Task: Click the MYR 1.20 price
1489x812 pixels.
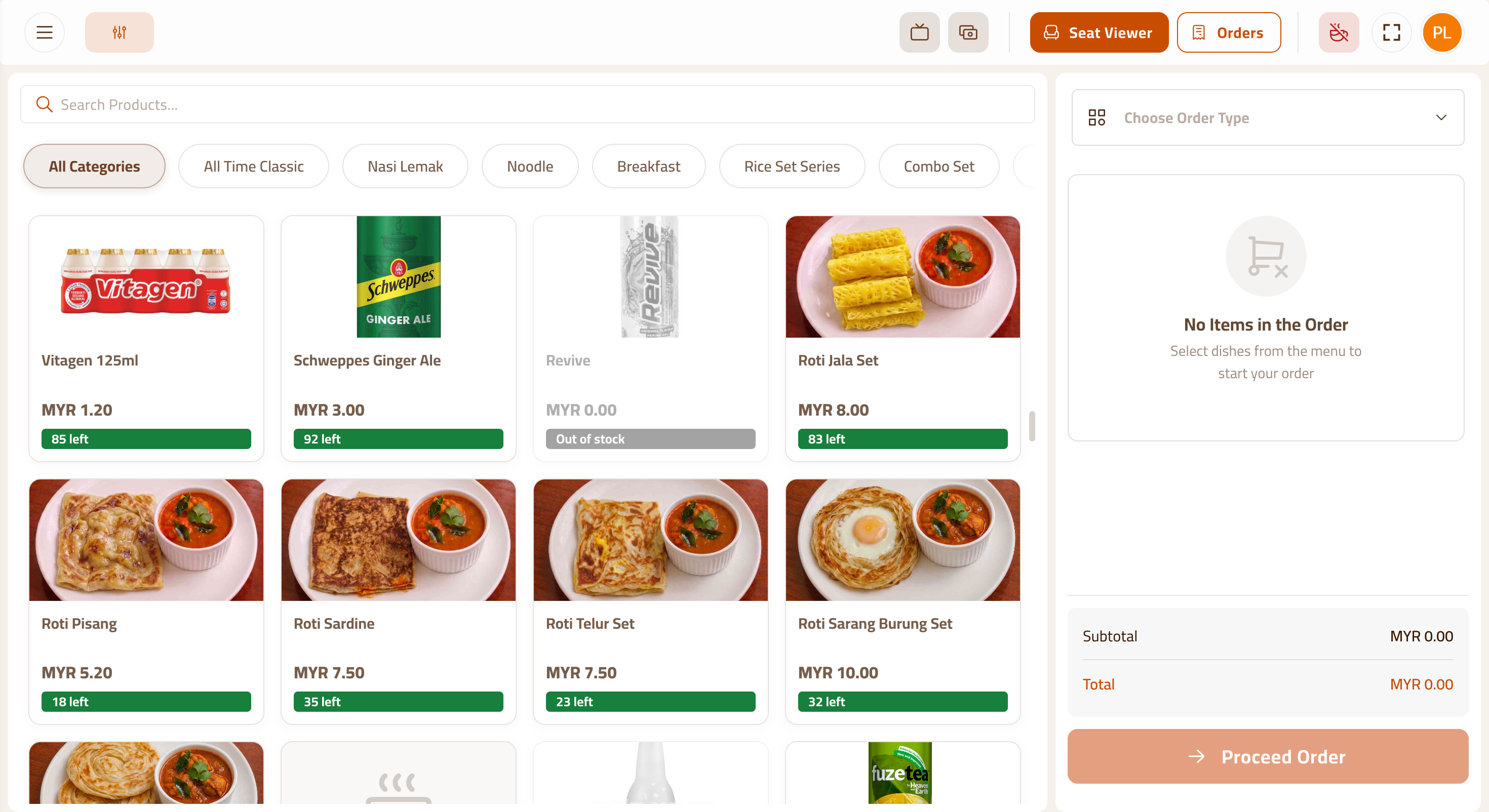Action: point(77,410)
